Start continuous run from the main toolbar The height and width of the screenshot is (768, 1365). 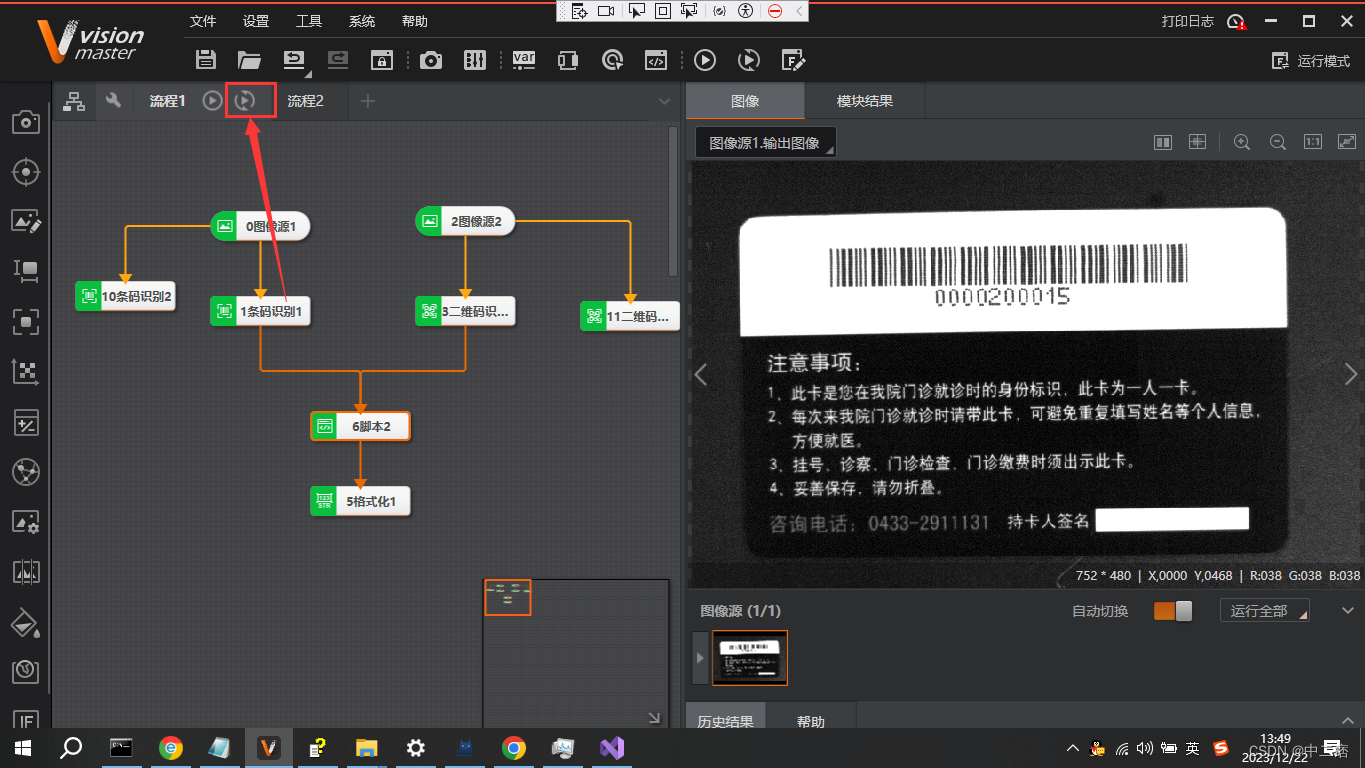(748, 60)
